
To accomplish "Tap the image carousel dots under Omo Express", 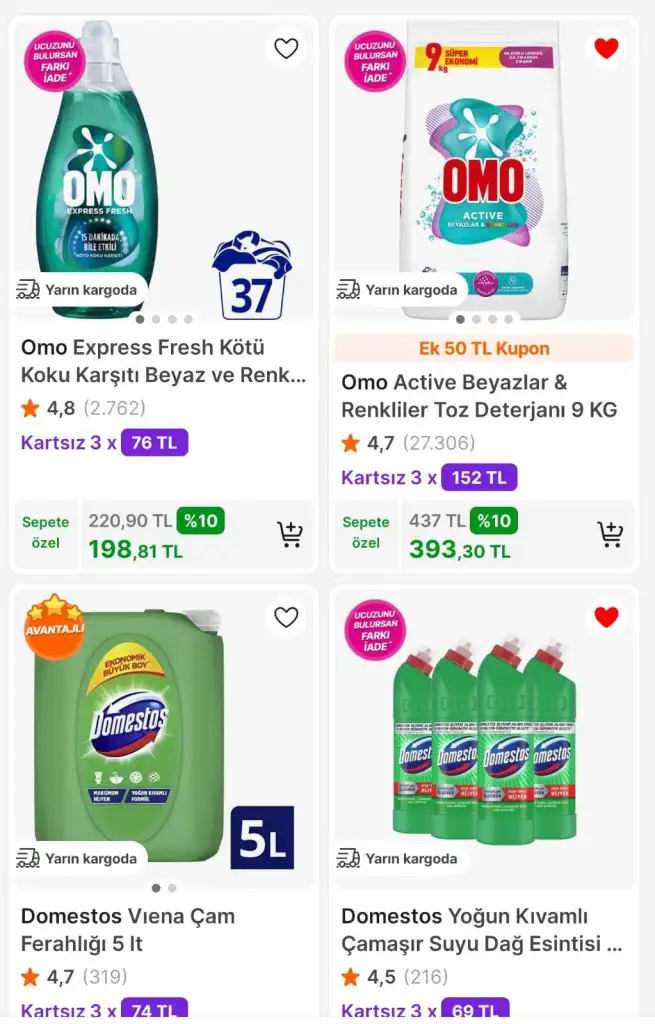I will coord(163,320).
